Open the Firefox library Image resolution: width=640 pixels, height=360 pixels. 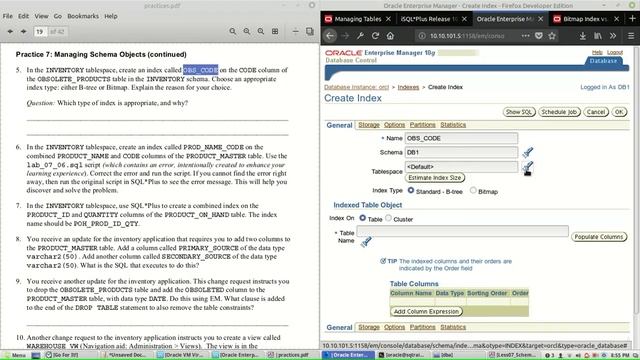point(598,36)
